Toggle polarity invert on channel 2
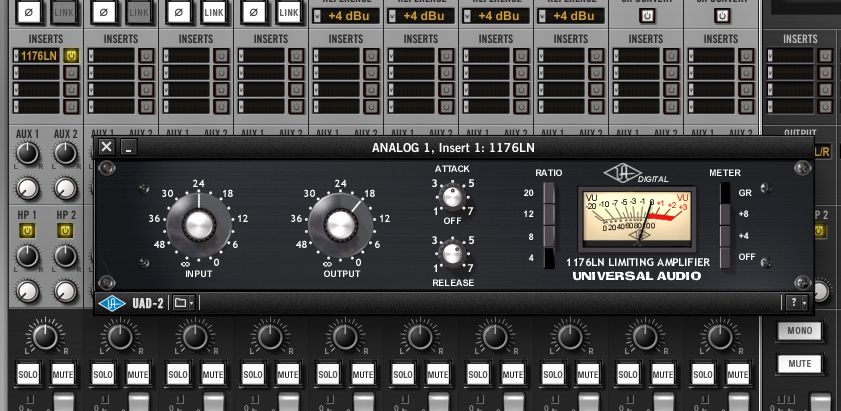841x411 pixels. pyautogui.click(x=104, y=12)
